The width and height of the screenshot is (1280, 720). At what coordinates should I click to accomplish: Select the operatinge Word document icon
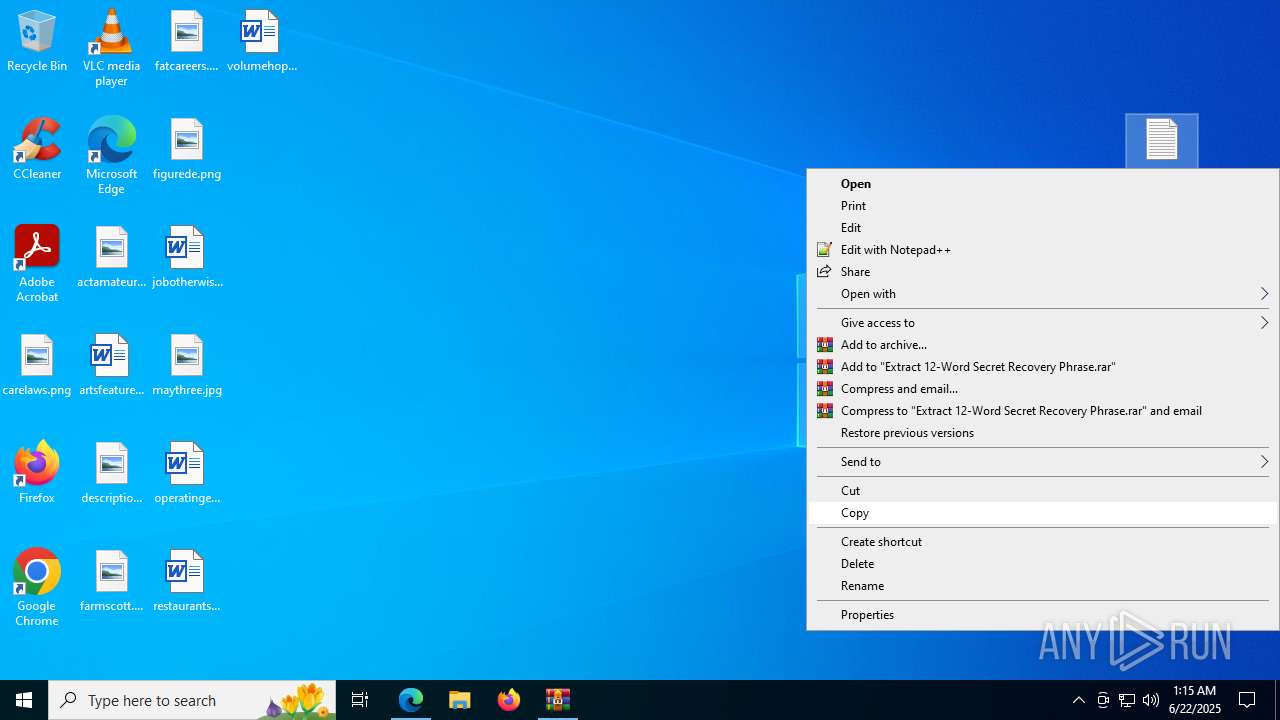[x=187, y=474]
